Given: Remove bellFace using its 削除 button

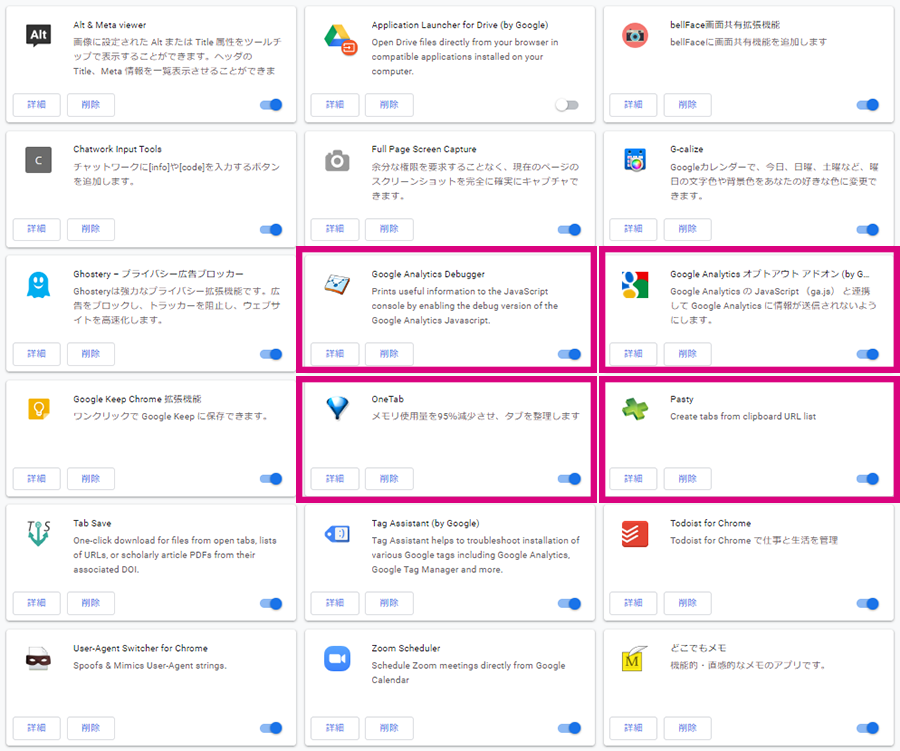Looking at the screenshot, I should [x=688, y=104].
